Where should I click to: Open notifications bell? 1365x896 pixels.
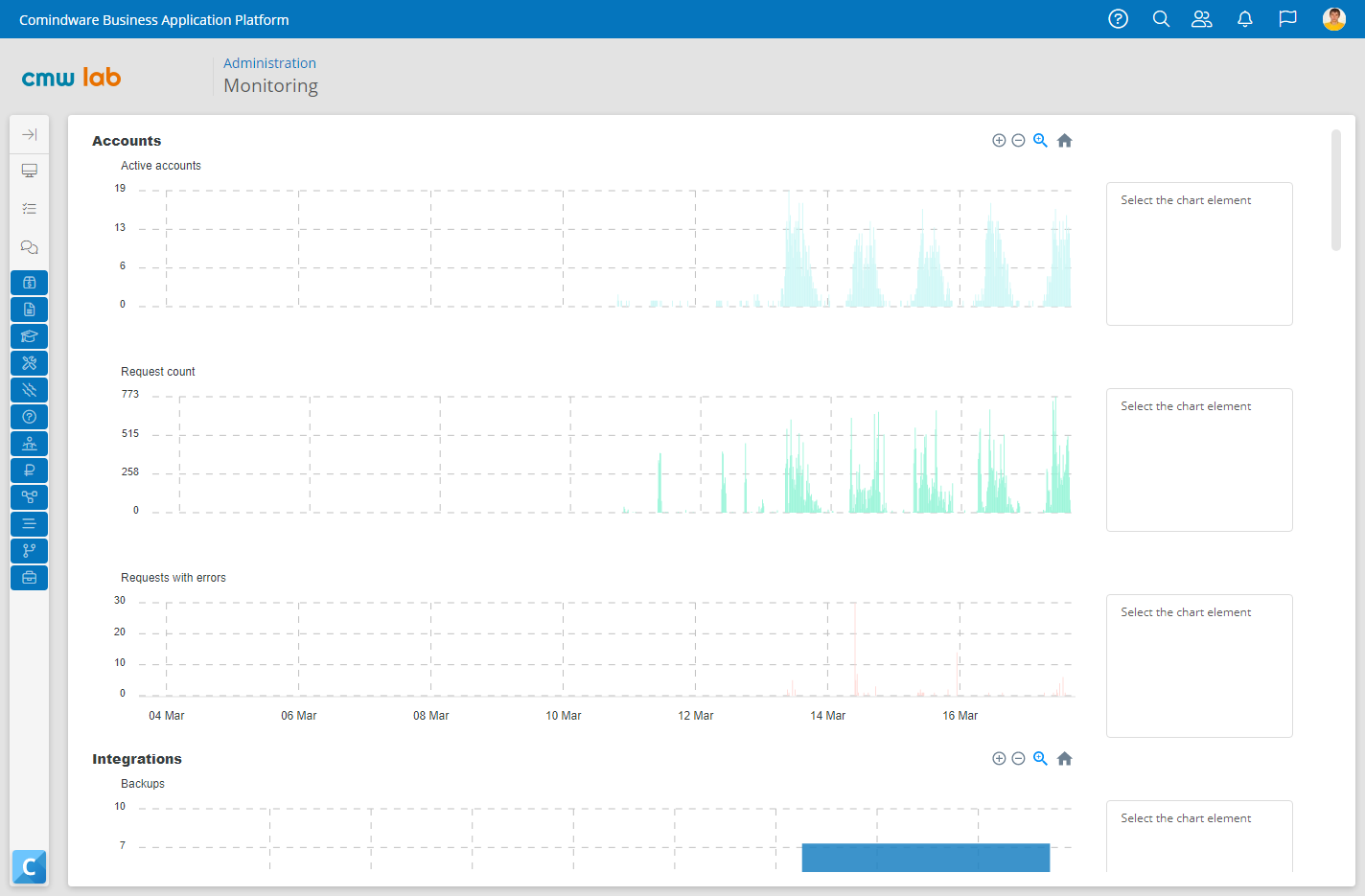(1245, 19)
